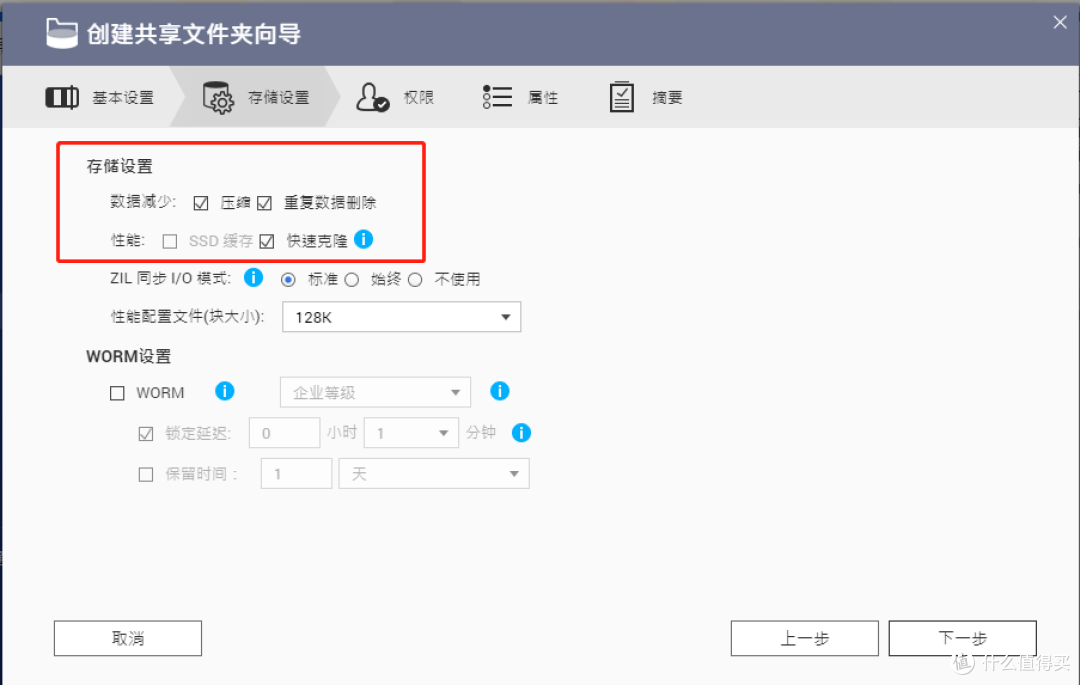Enable the SSD 缓存 checkbox
The height and width of the screenshot is (685, 1080).
[169, 242]
